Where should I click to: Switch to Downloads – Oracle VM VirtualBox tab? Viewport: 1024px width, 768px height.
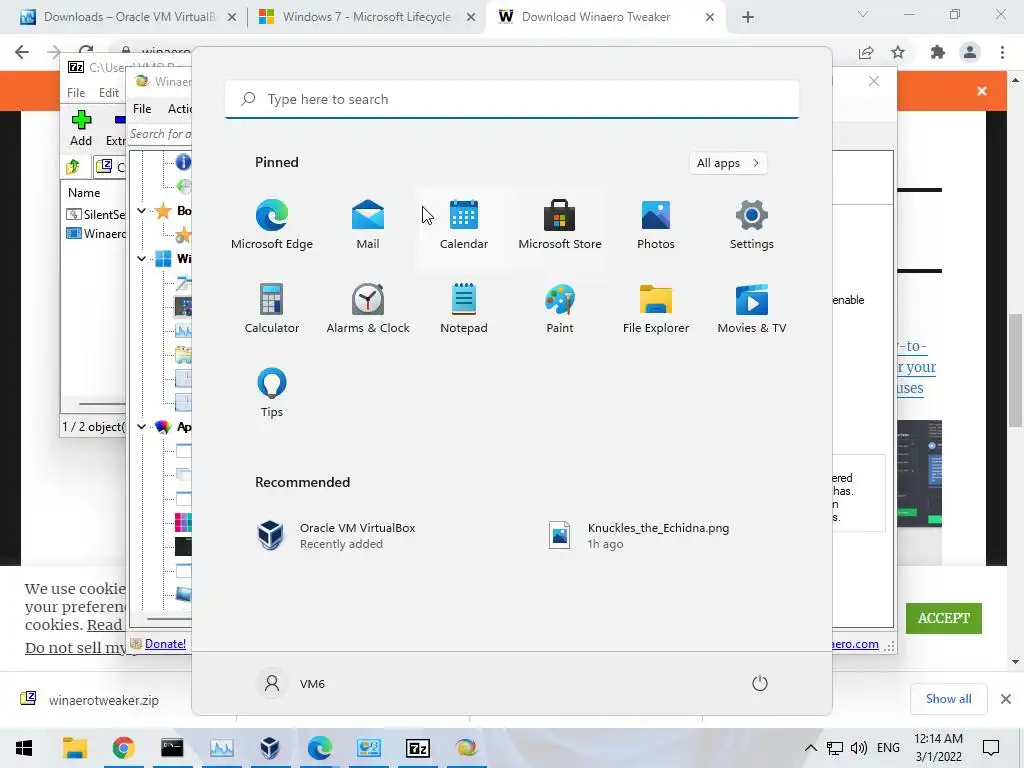129,17
